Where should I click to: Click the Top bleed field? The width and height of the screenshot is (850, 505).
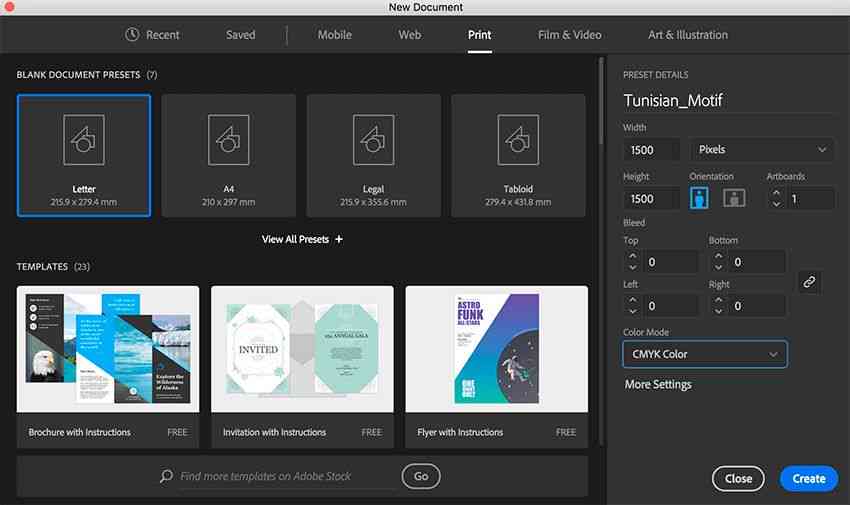pyautogui.click(x=671, y=262)
